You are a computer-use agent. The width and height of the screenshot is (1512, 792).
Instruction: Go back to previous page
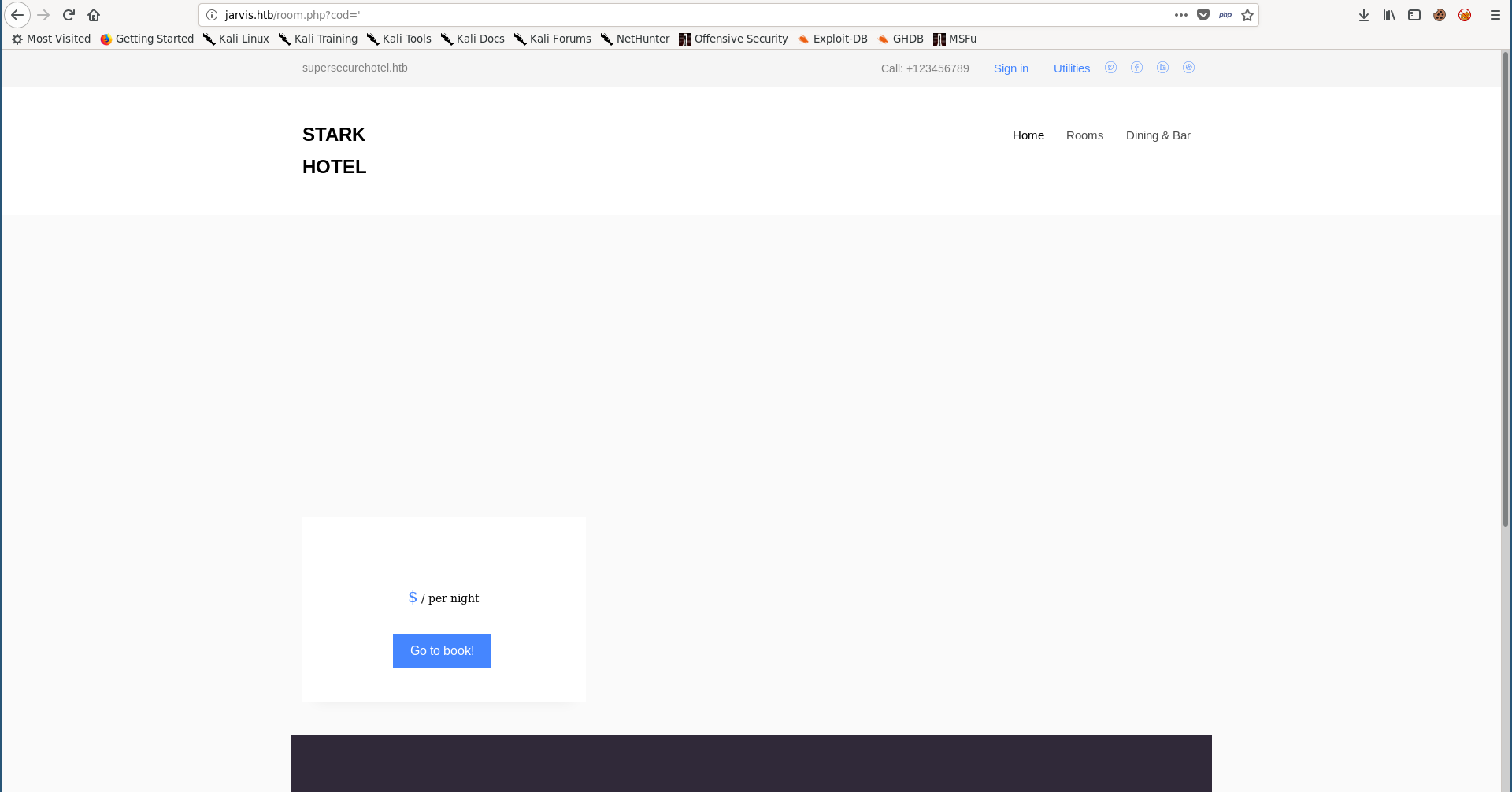(x=17, y=15)
